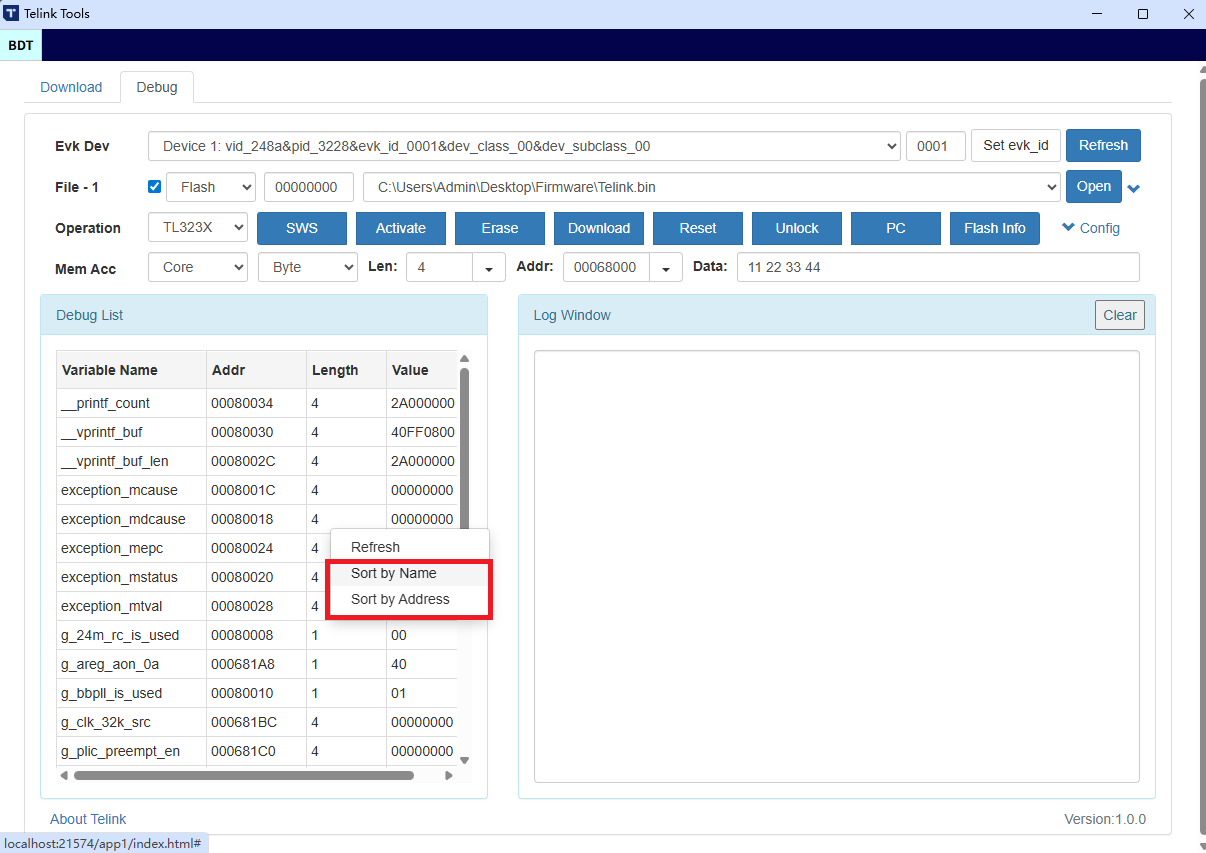Image resolution: width=1206 pixels, height=853 pixels.
Task: Click the Set evk_id button
Action: tap(1015, 145)
